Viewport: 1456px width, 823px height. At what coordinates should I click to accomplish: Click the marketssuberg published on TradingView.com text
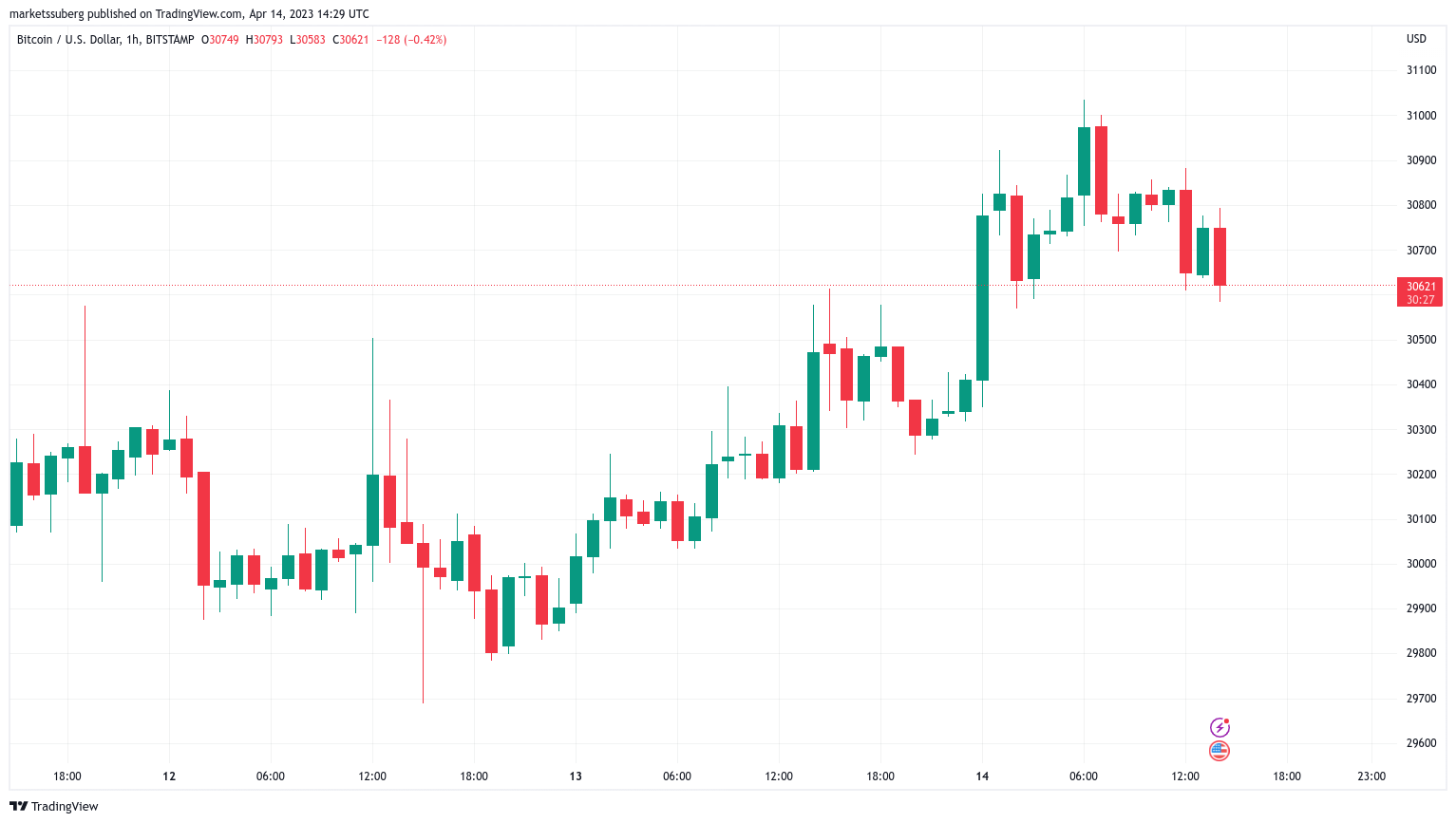point(189,14)
